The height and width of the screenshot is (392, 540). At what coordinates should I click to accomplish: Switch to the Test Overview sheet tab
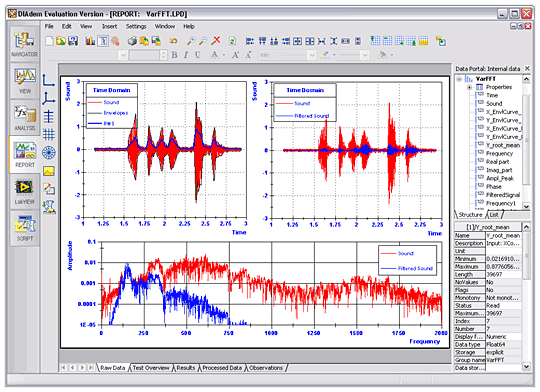tap(151, 368)
